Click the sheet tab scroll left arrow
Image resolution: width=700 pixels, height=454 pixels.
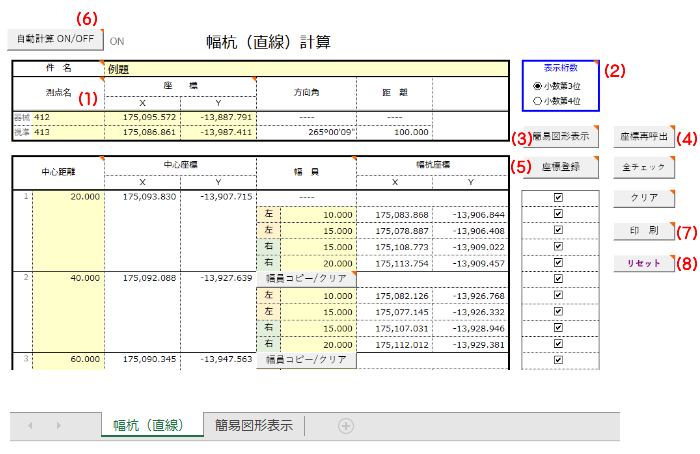29,426
